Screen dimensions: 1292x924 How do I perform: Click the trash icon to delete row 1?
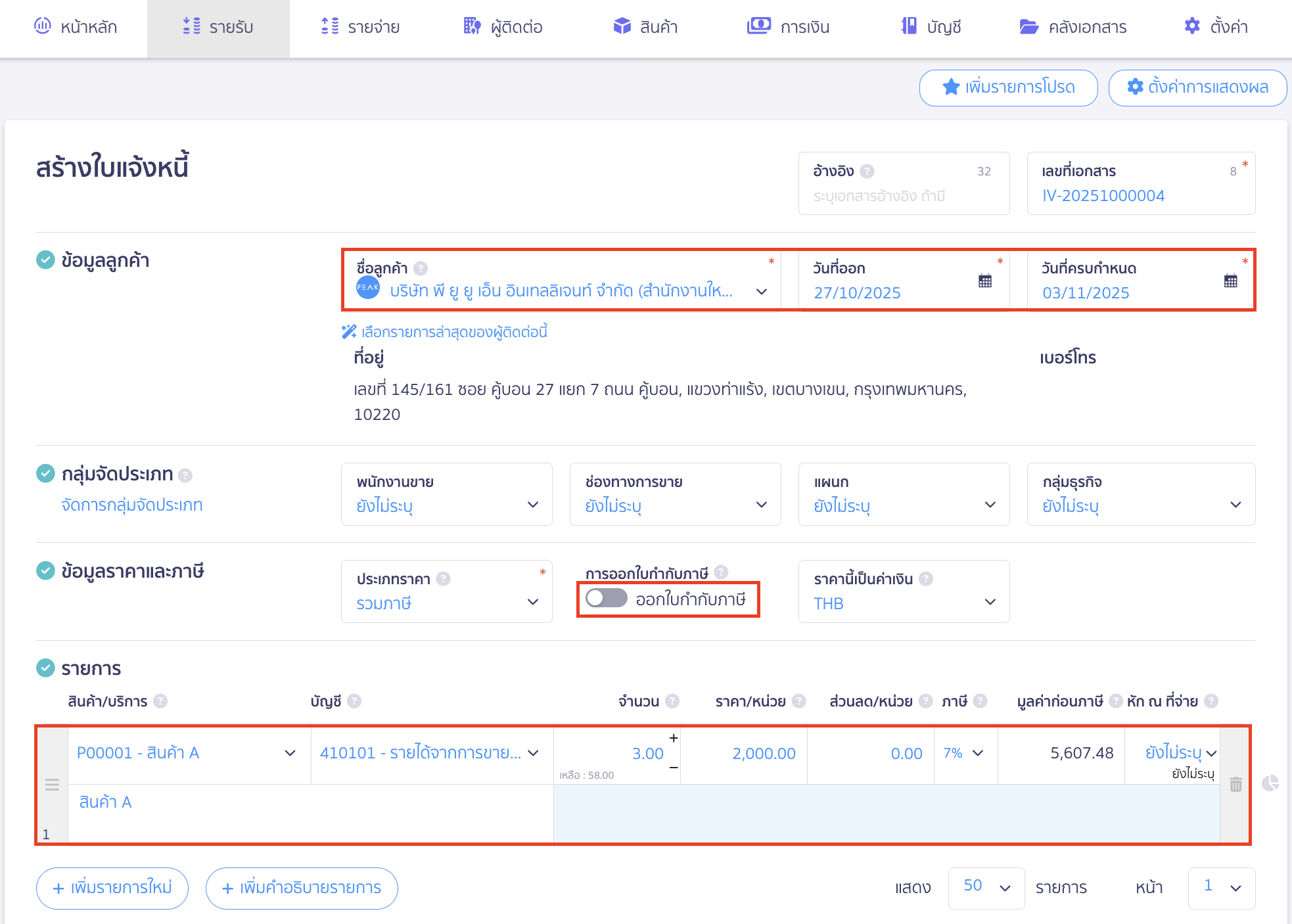1235,785
